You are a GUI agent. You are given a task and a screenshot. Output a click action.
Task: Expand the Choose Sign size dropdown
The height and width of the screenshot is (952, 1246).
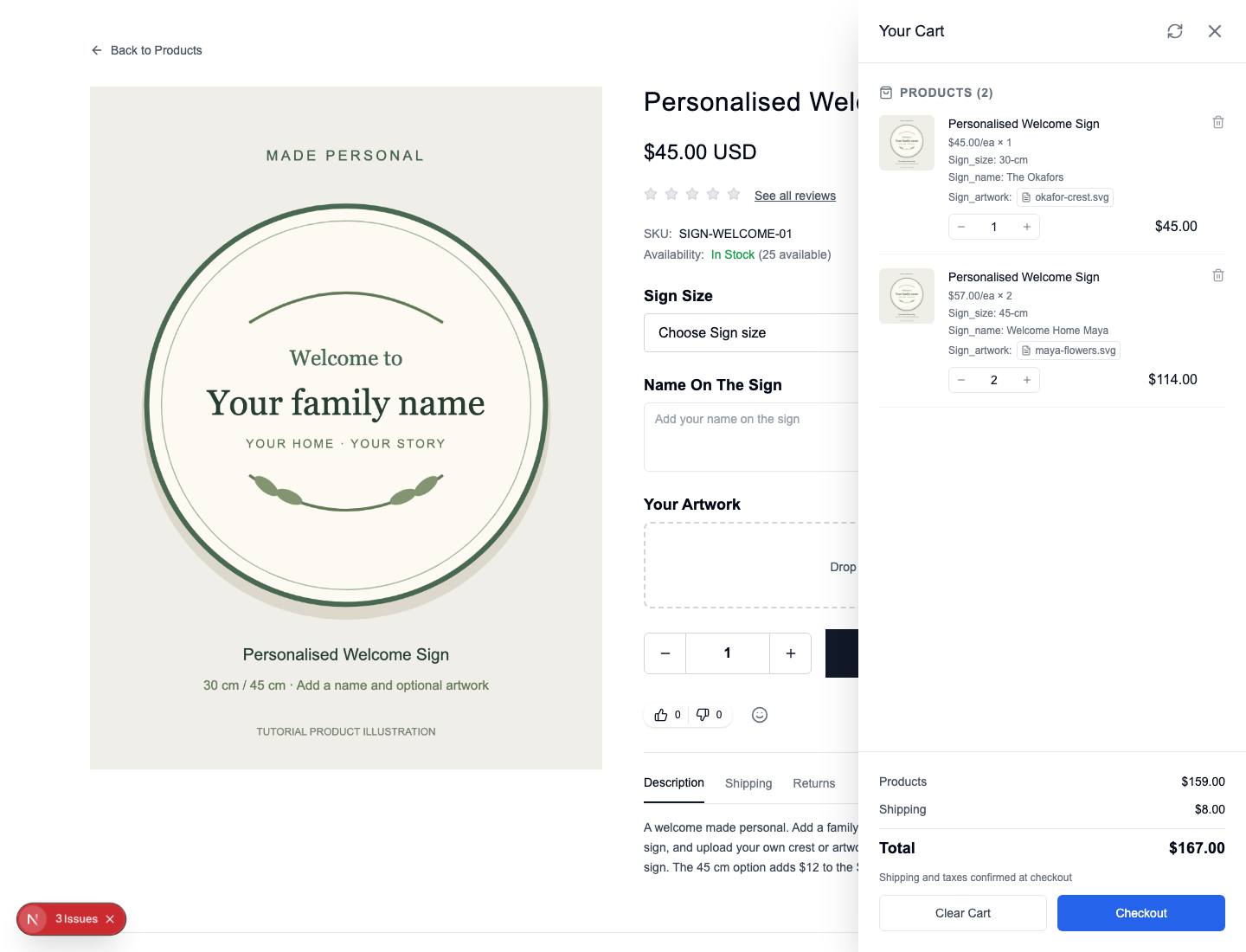(751, 333)
